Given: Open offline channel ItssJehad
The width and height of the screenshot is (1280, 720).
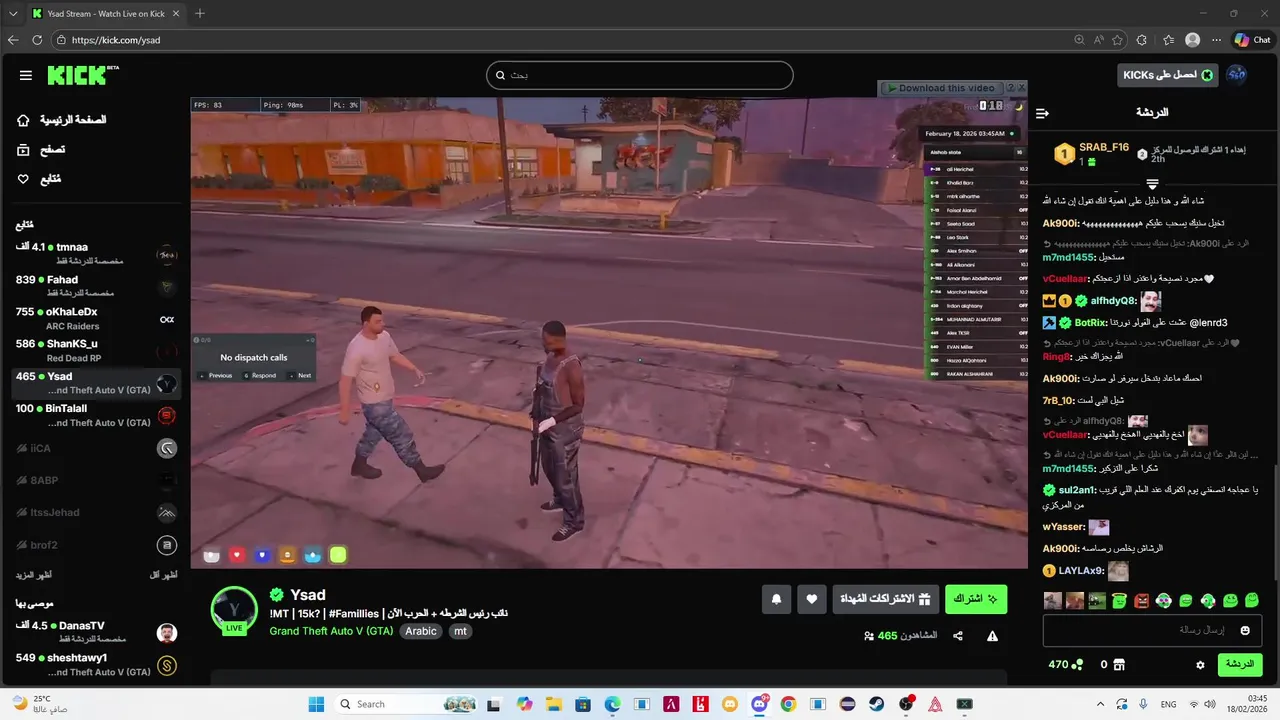Looking at the screenshot, I should click(x=95, y=512).
